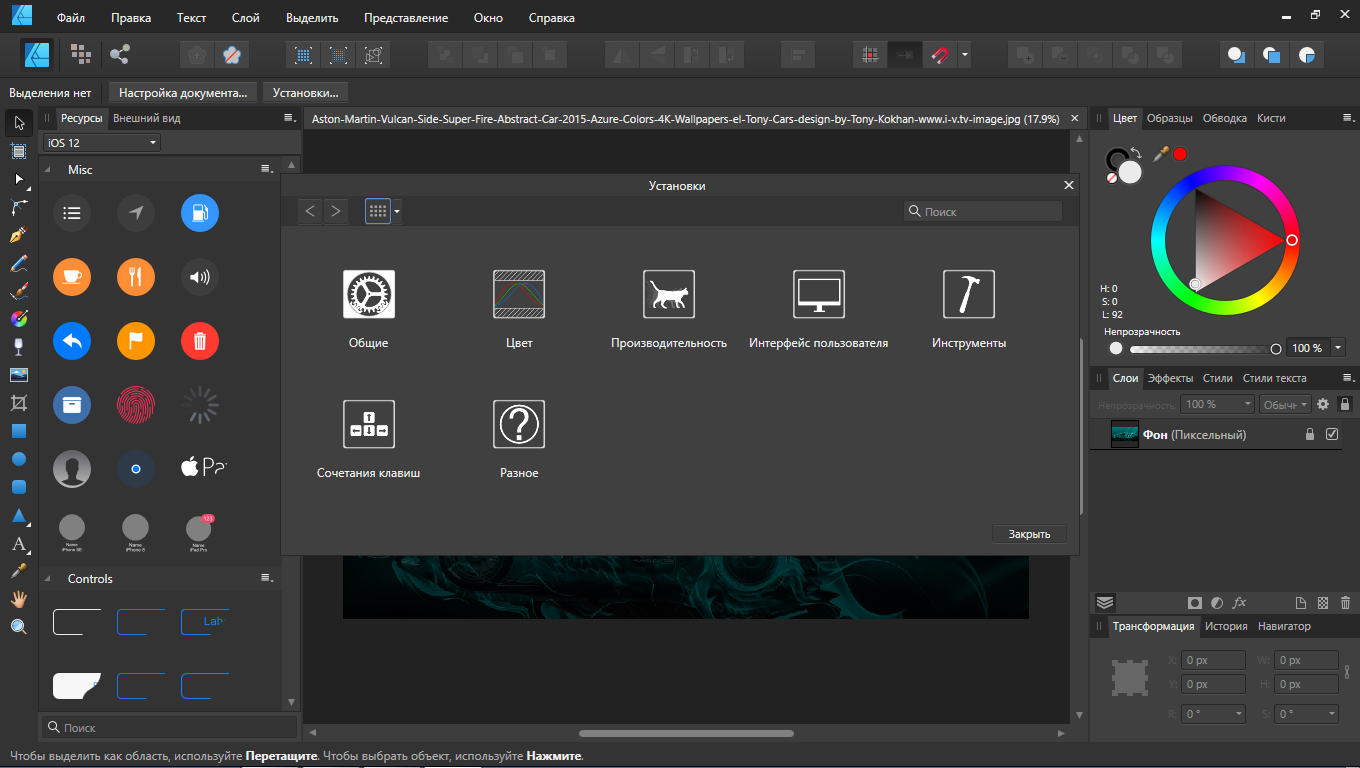Open the iOS 12 assets category dropdown
The height and width of the screenshot is (768, 1360).
102,143
